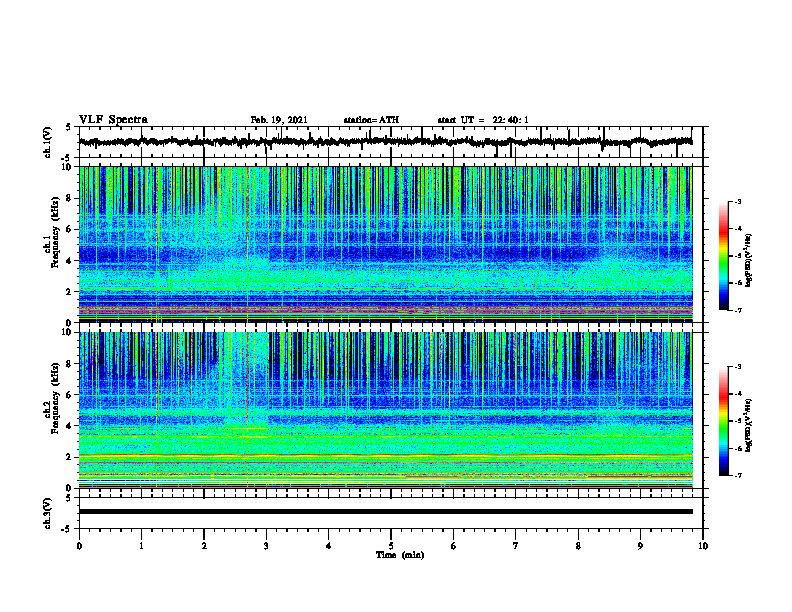Click the 'Time (min)' axis title
The height and width of the screenshot is (612, 792).
pyautogui.click(x=400, y=555)
